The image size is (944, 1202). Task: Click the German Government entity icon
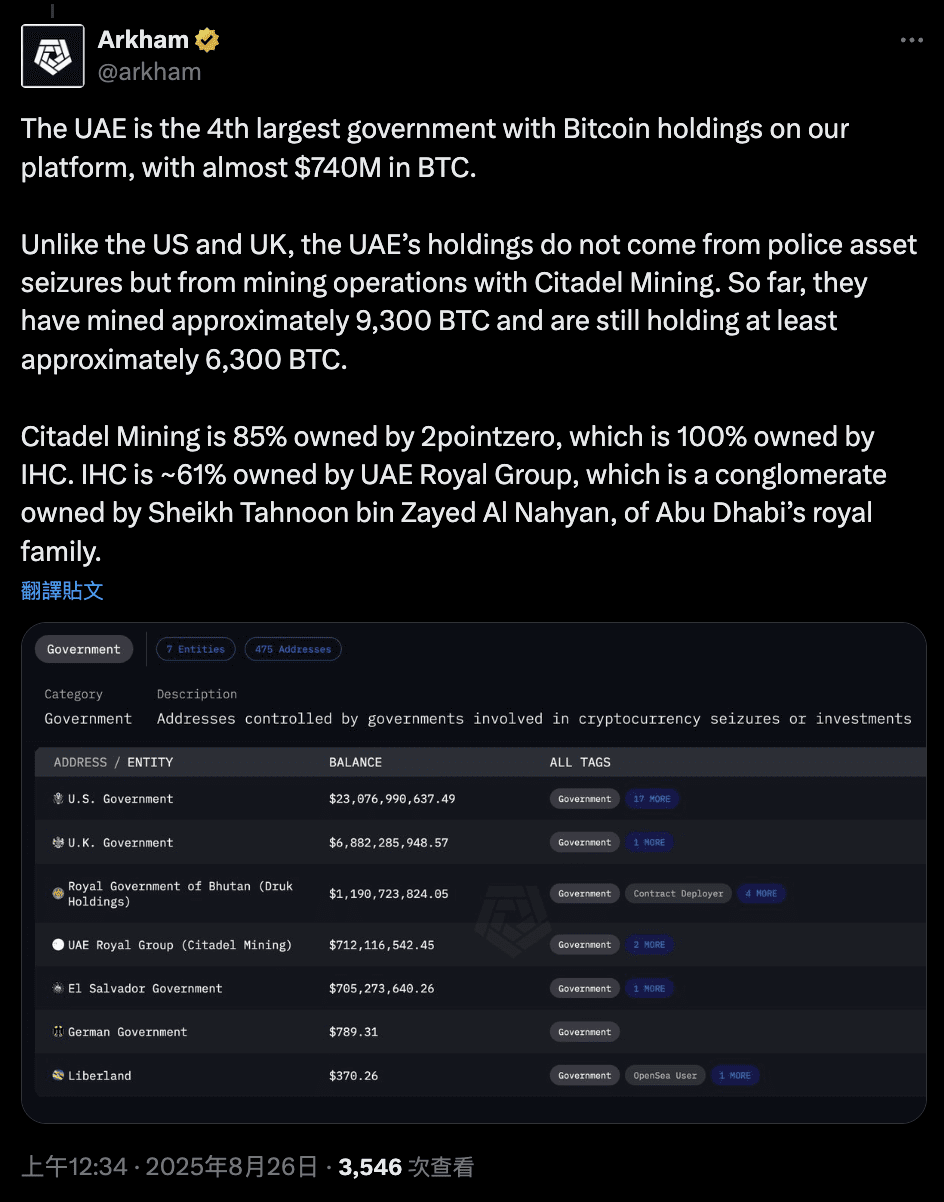click(x=58, y=1032)
